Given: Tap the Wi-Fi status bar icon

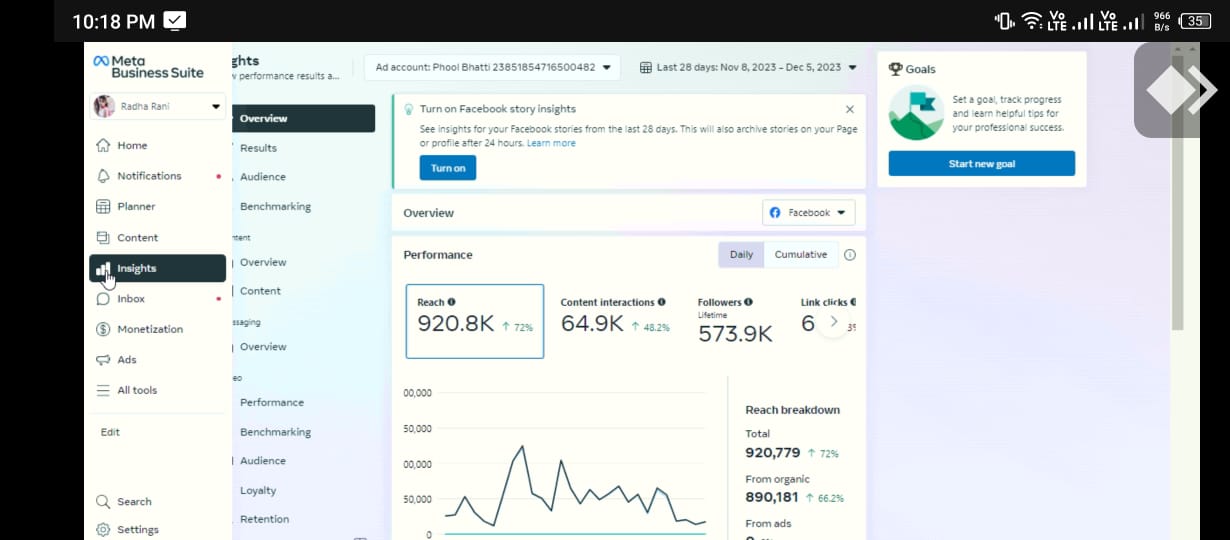Looking at the screenshot, I should click(x=1031, y=21).
